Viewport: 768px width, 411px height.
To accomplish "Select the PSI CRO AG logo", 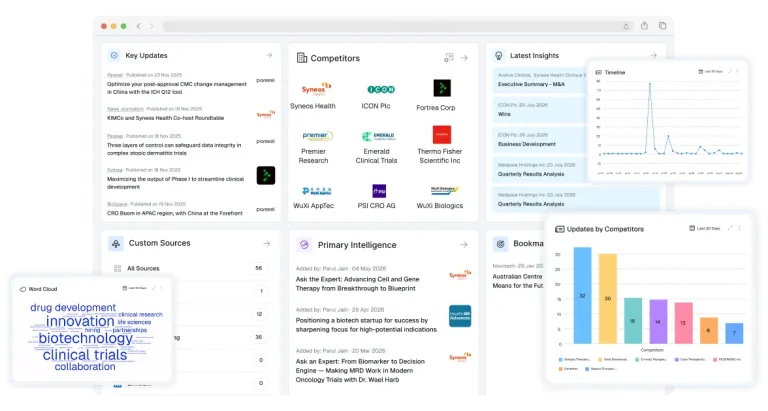I will coord(379,191).
